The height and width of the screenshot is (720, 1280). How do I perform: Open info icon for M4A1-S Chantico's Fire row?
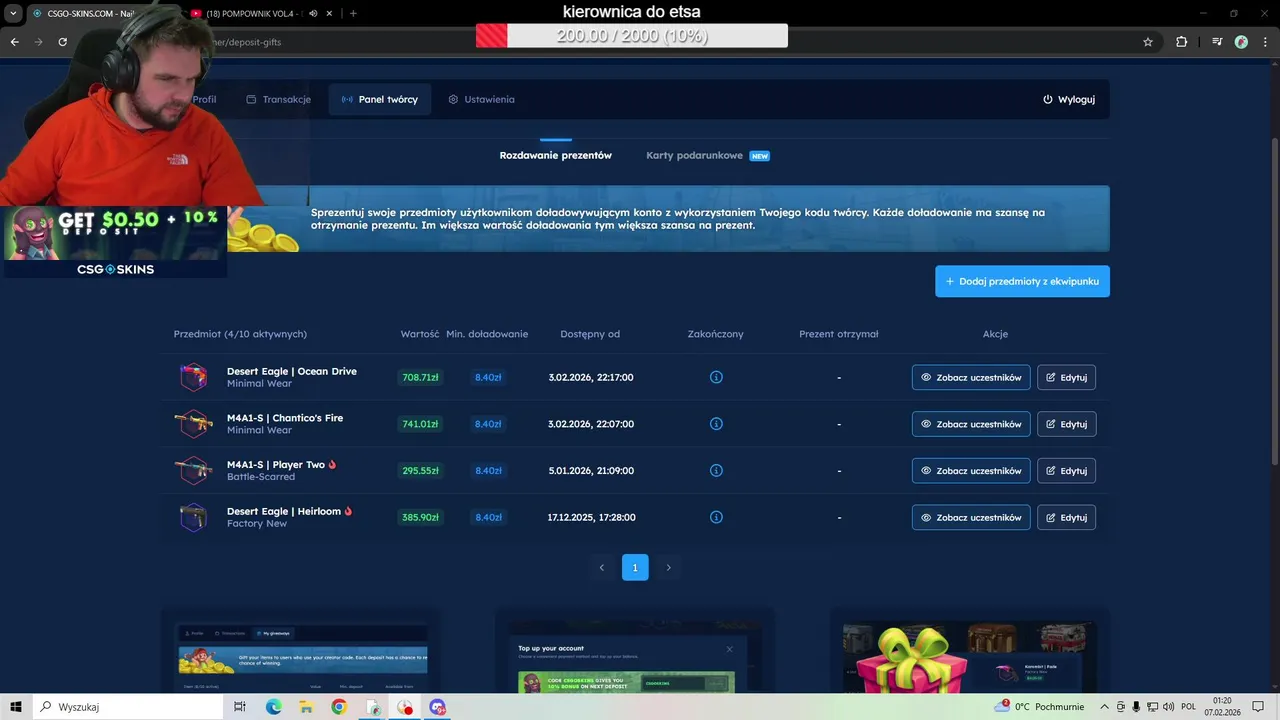click(x=716, y=424)
